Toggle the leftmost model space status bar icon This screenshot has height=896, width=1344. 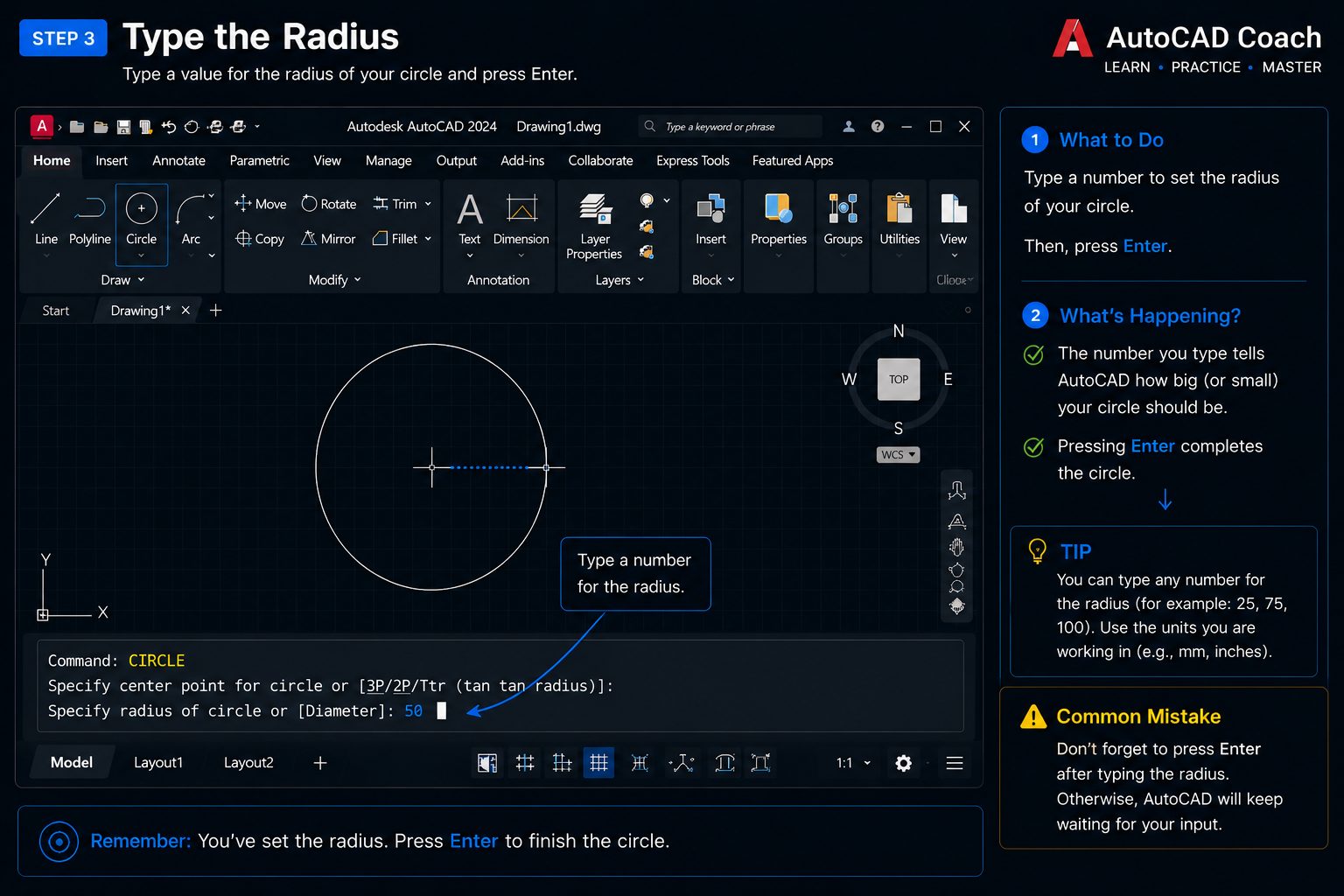(x=487, y=763)
